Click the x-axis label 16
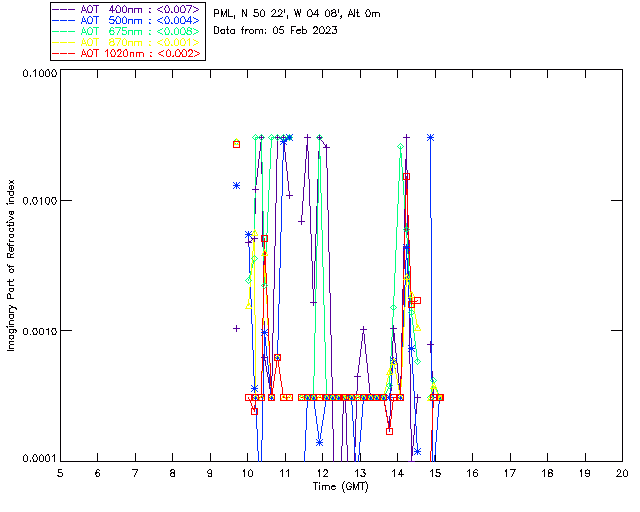This screenshot has width=640, height=512. (473, 473)
